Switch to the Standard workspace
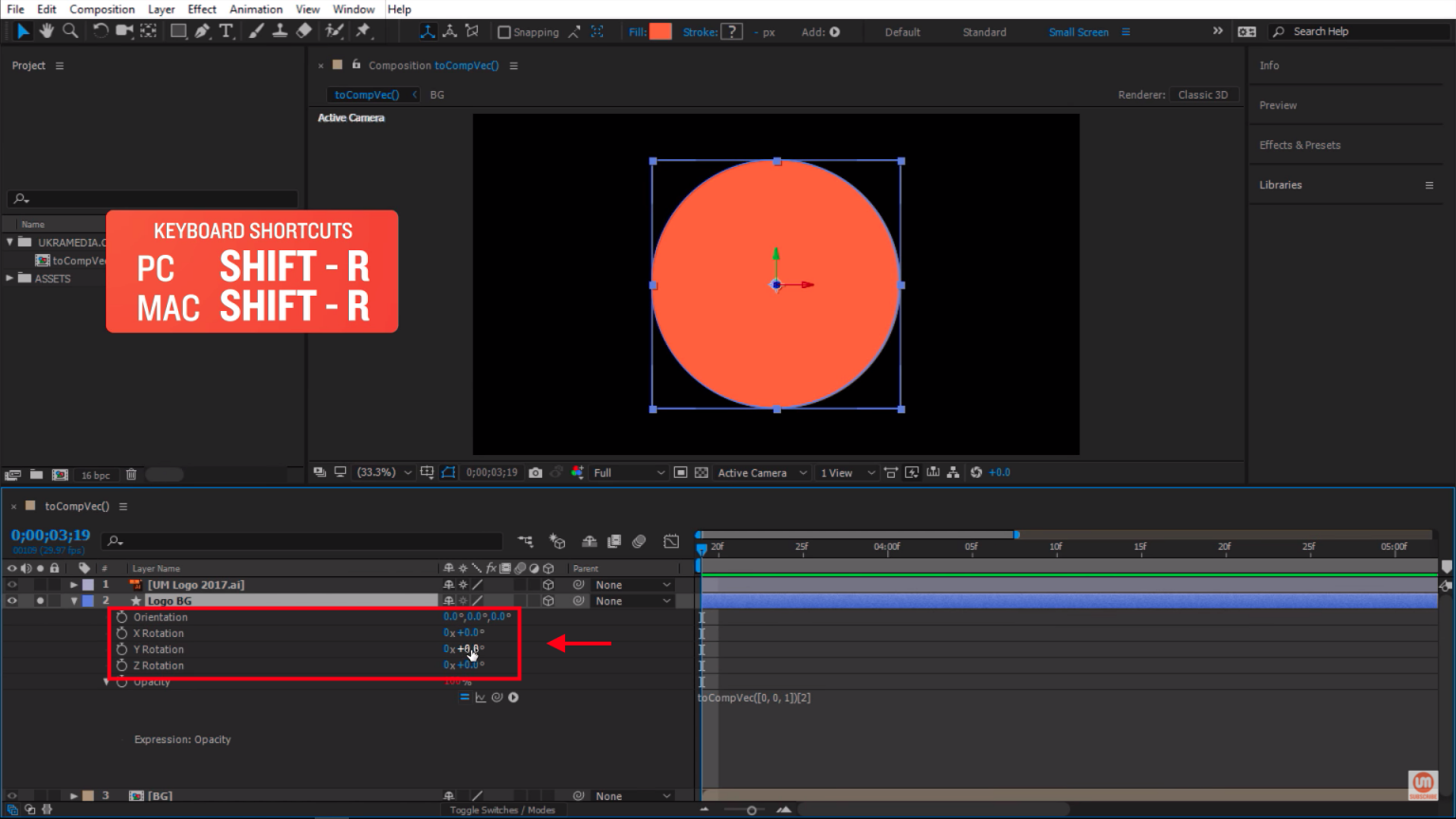The image size is (1456, 819). click(984, 32)
